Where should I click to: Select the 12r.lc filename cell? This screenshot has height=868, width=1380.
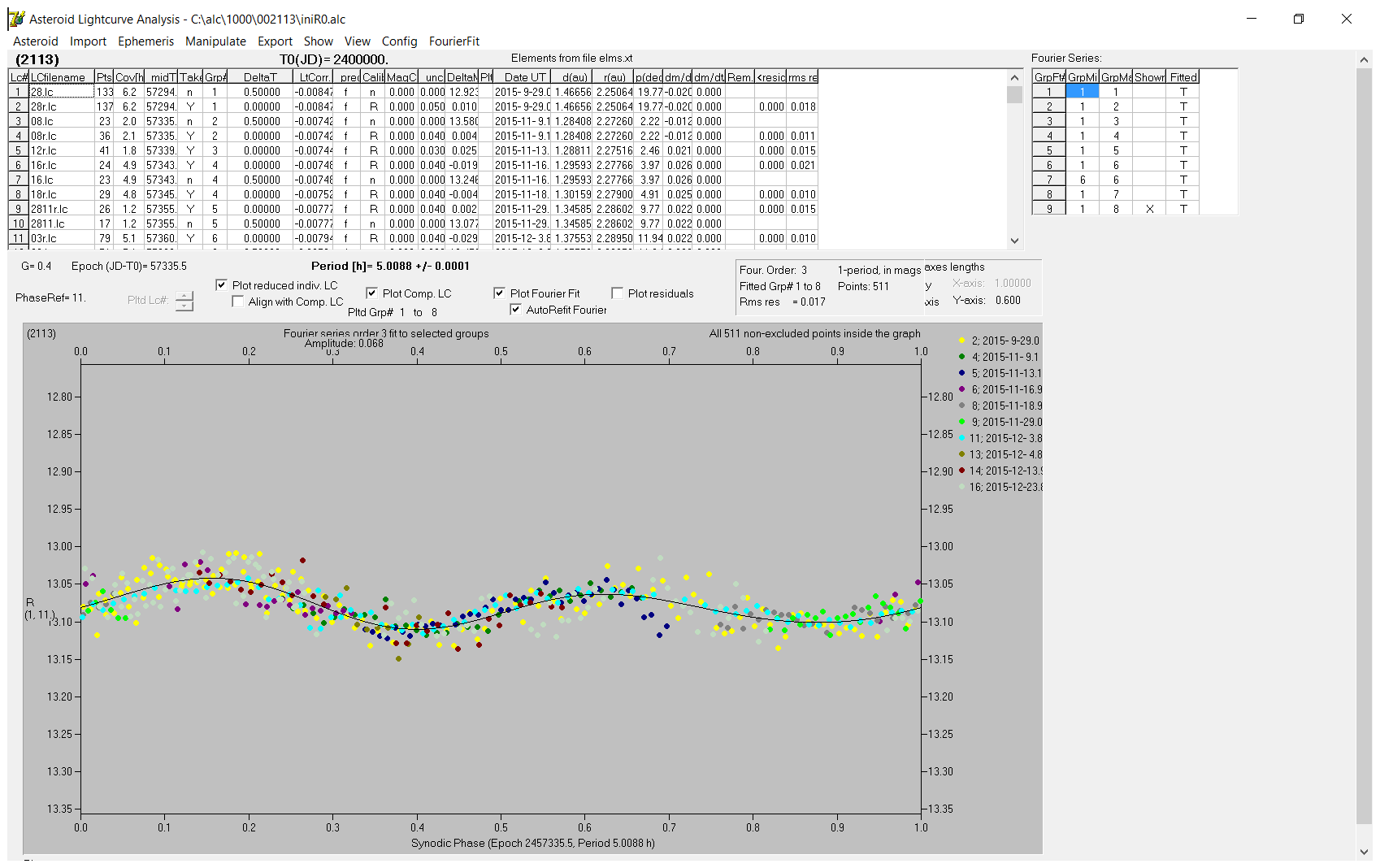click(62, 151)
